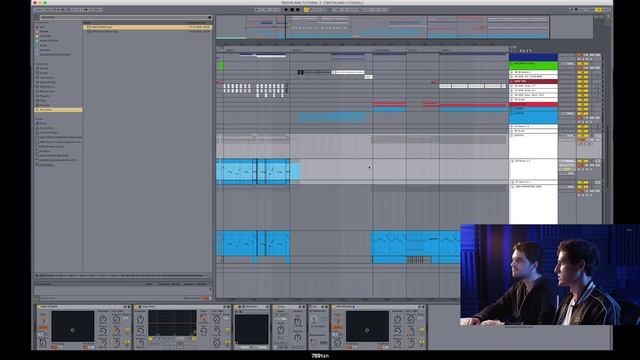Start playback with the transport Play button
640x360 pixels.
pos(286,9)
